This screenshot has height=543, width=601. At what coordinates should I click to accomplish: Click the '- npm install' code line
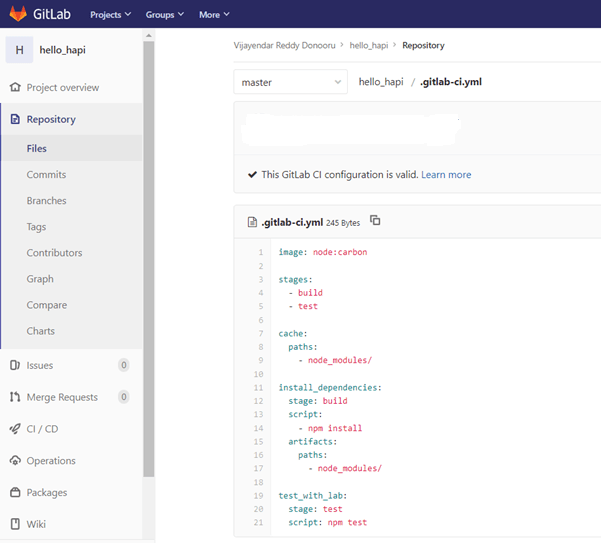[330, 428]
